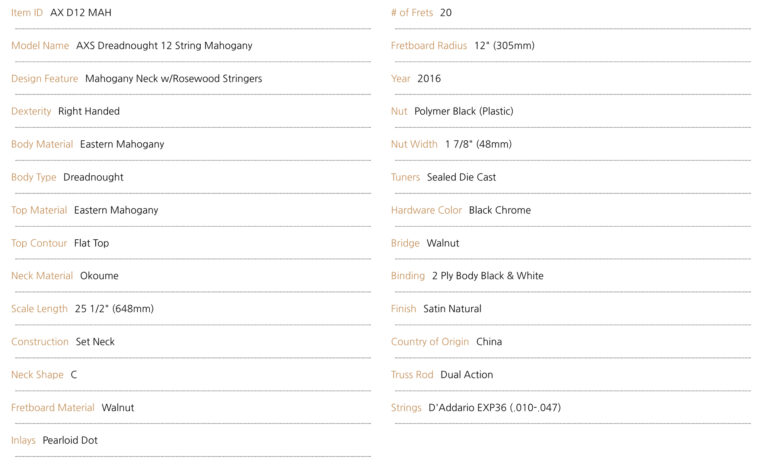Select the Fretboard Radius 12" (305mm) value
Image resolution: width=768 pixels, height=469 pixels.
tap(504, 46)
